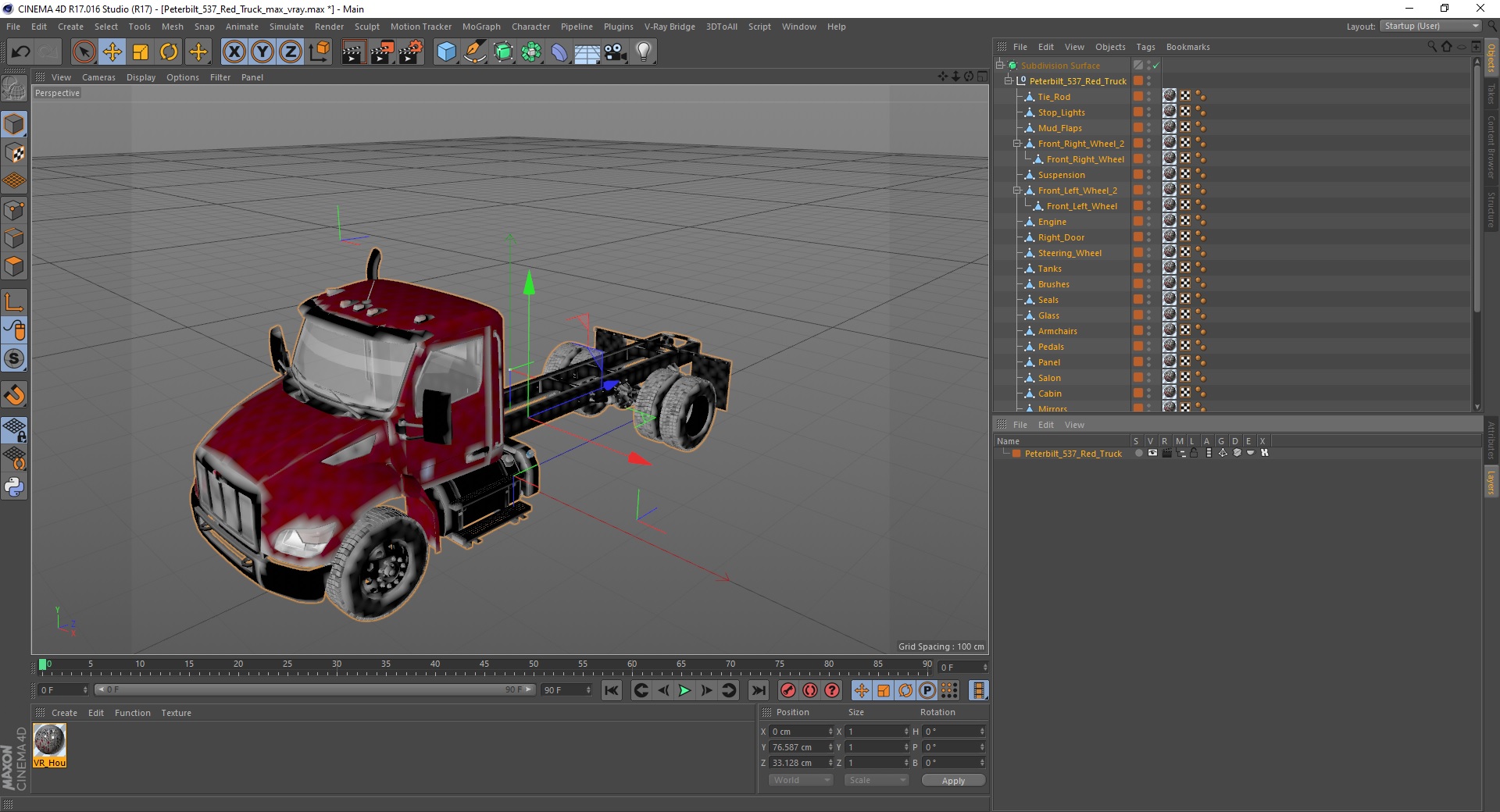Select the Steering_Wheel object
Screen dimensions: 1500x812
[1070, 253]
